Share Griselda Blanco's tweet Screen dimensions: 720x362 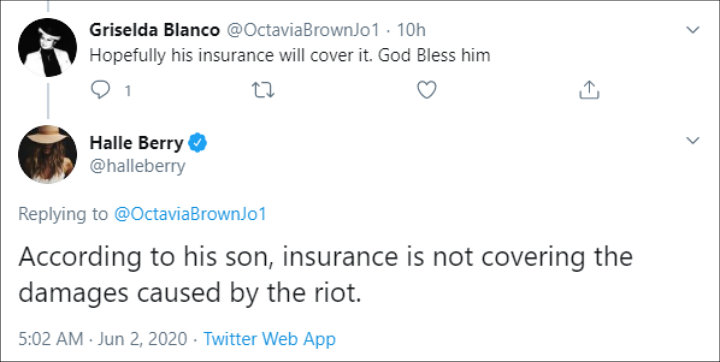[589, 90]
